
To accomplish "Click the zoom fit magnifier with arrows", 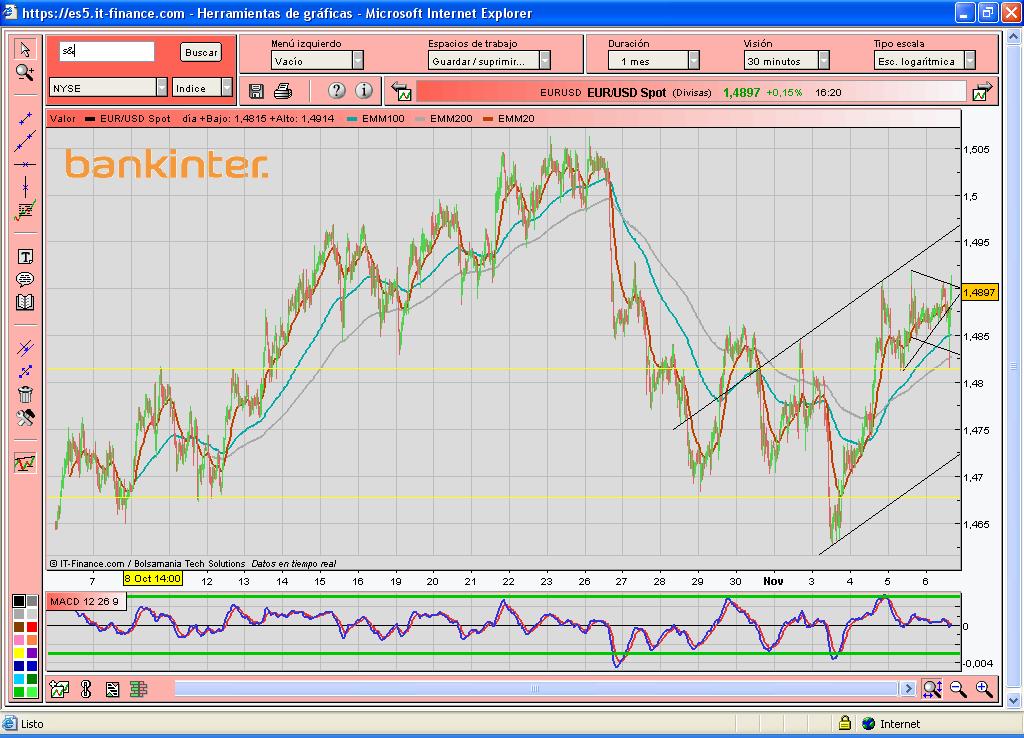I will click(932, 688).
